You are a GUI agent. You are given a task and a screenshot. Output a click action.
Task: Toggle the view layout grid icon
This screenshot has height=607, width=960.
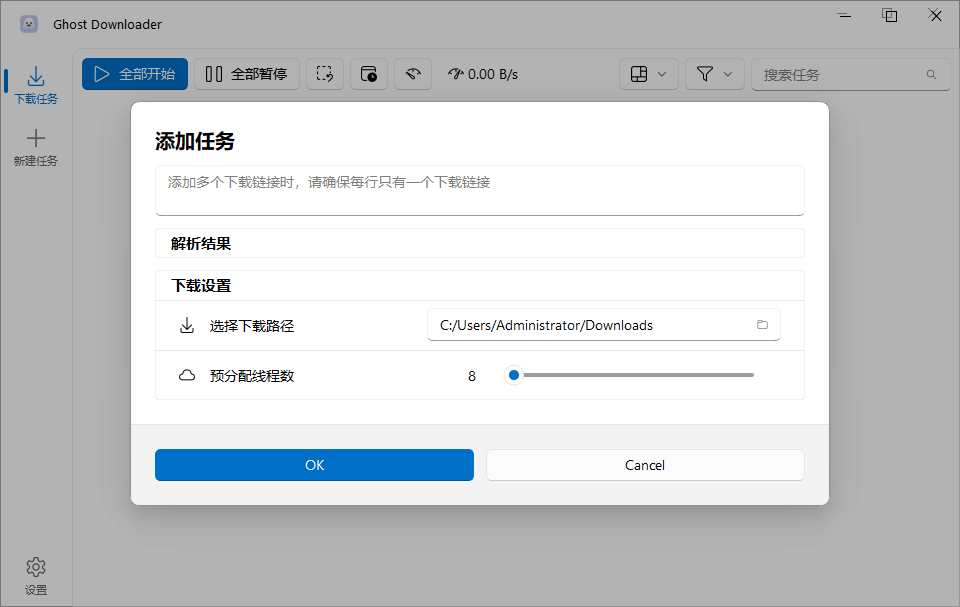click(640, 73)
